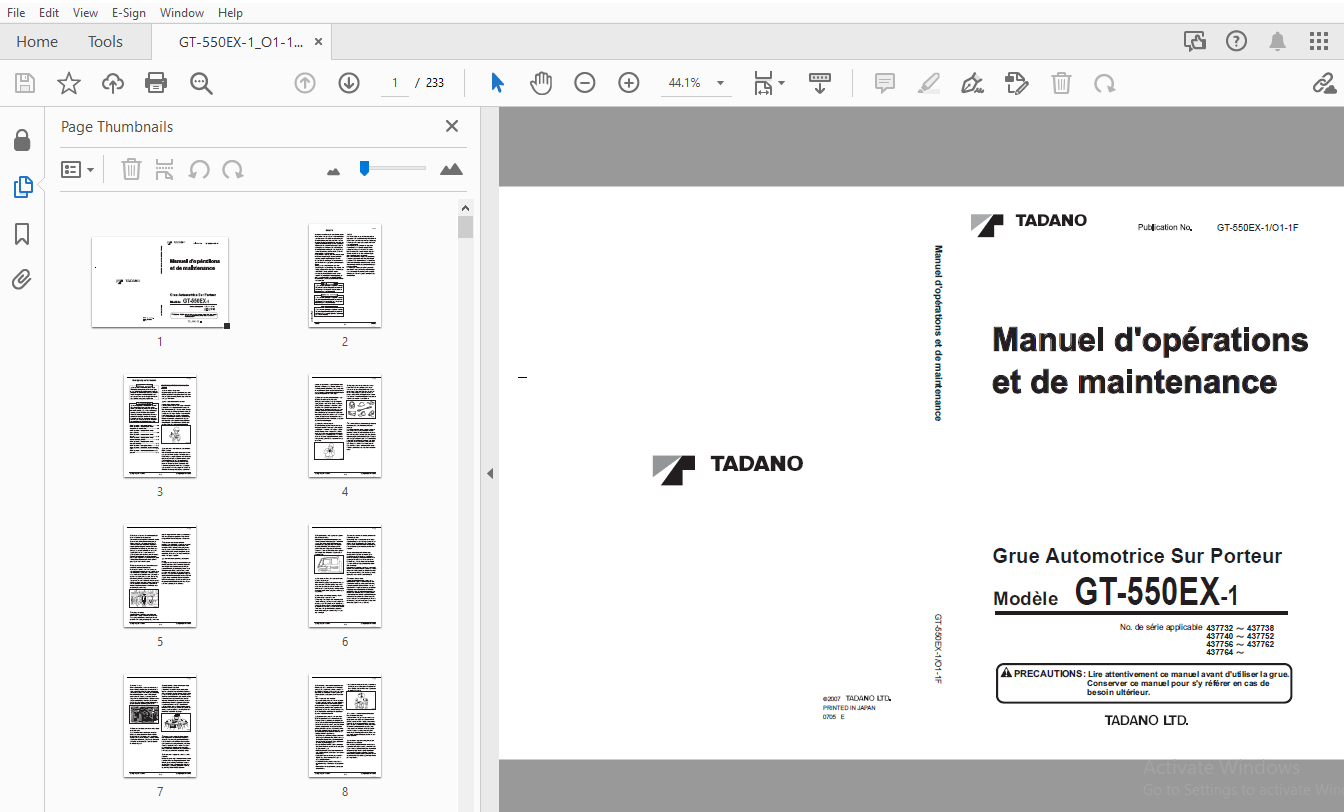1344x812 pixels.
Task: Open the E-Sign menu
Action: tap(129, 13)
